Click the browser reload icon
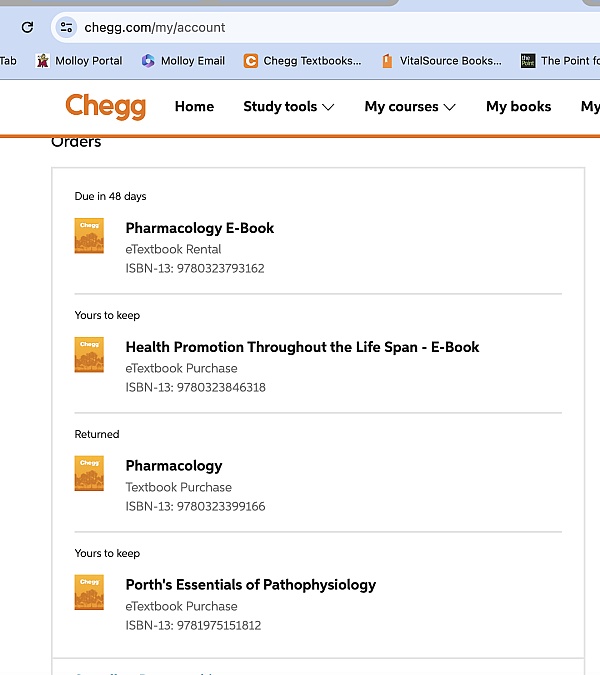 tap(27, 27)
